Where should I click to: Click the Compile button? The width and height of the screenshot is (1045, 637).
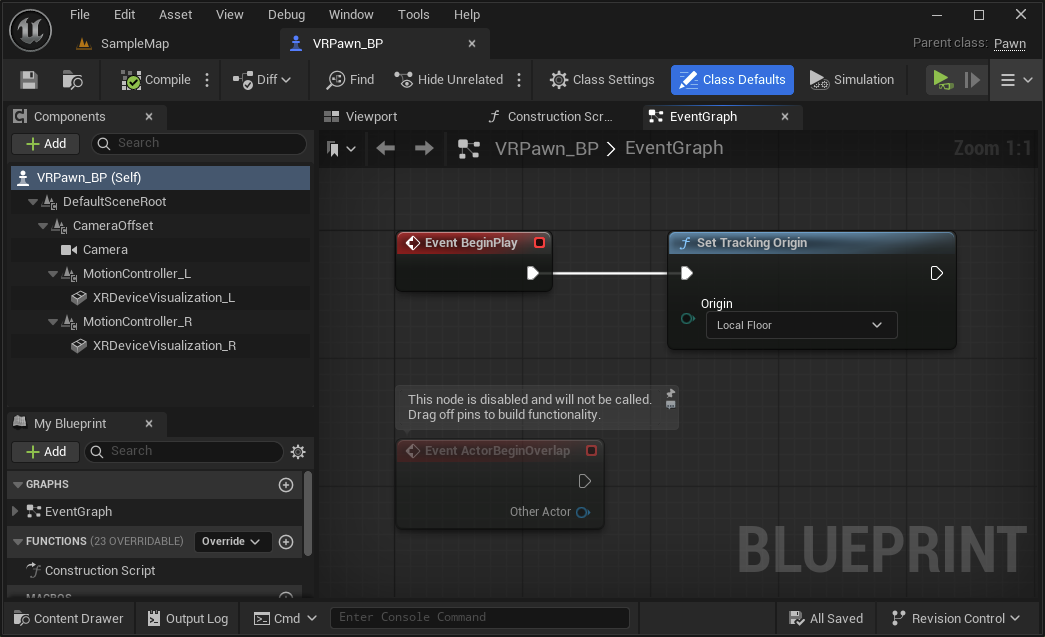click(x=156, y=80)
